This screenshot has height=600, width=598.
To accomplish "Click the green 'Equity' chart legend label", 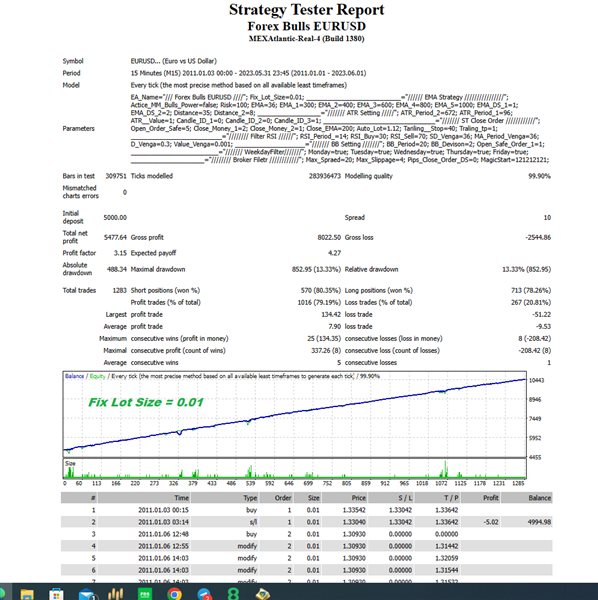I will click(x=98, y=376).
